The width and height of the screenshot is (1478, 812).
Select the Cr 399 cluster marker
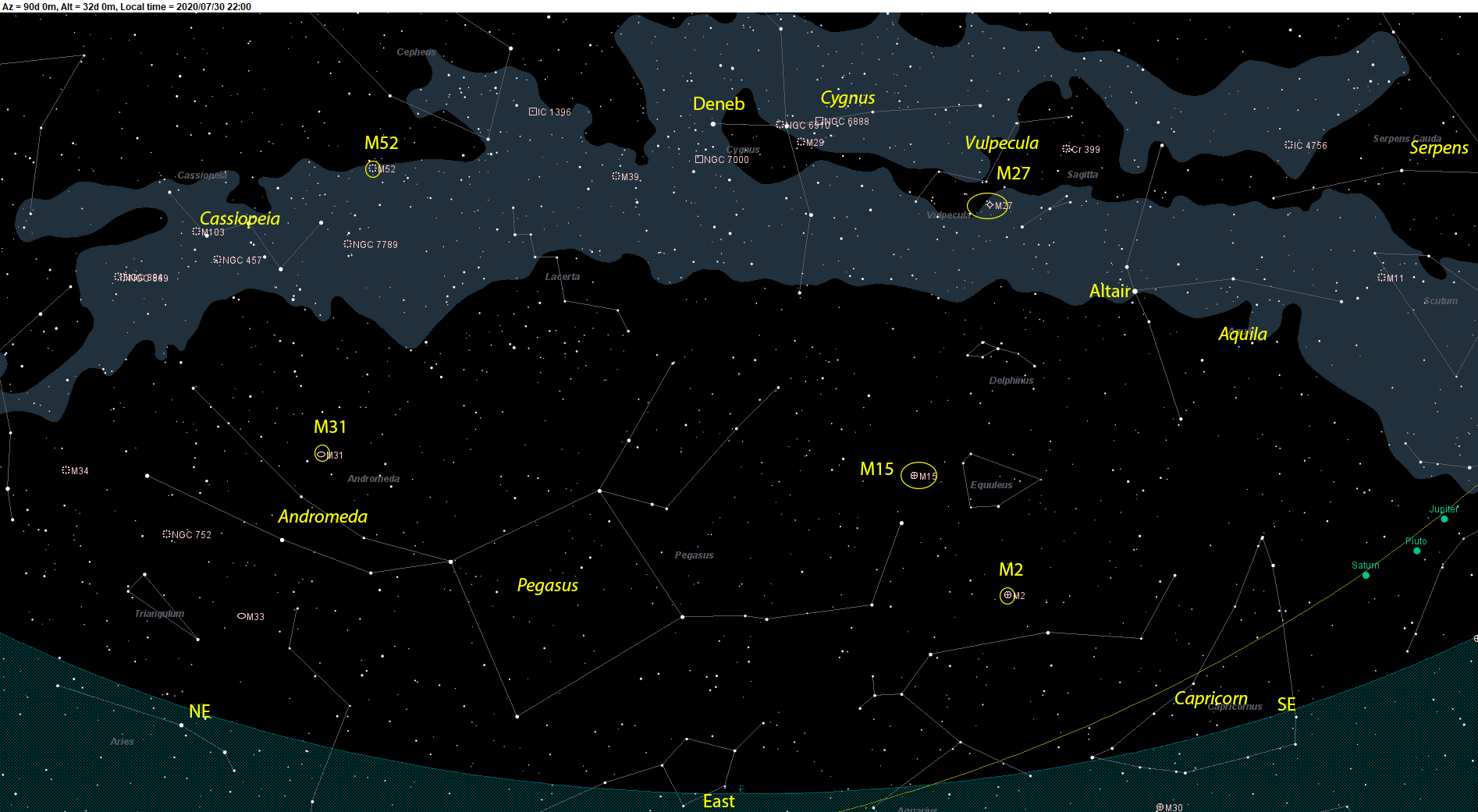(1067, 149)
